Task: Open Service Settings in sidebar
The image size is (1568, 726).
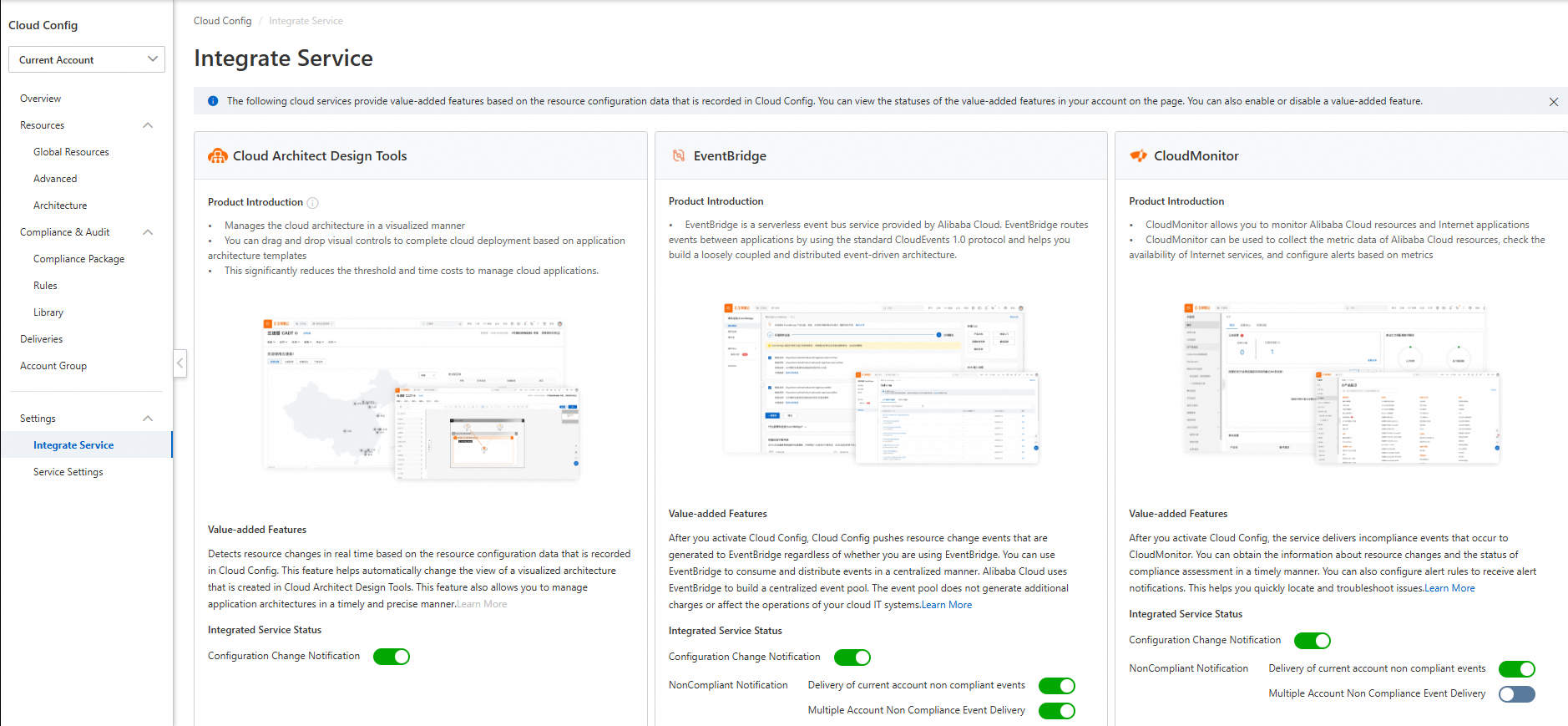Action: (68, 472)
